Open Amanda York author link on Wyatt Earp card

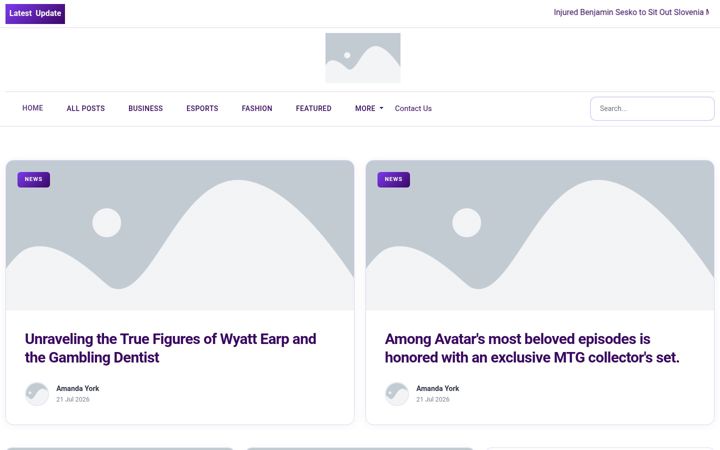(78, 388)
